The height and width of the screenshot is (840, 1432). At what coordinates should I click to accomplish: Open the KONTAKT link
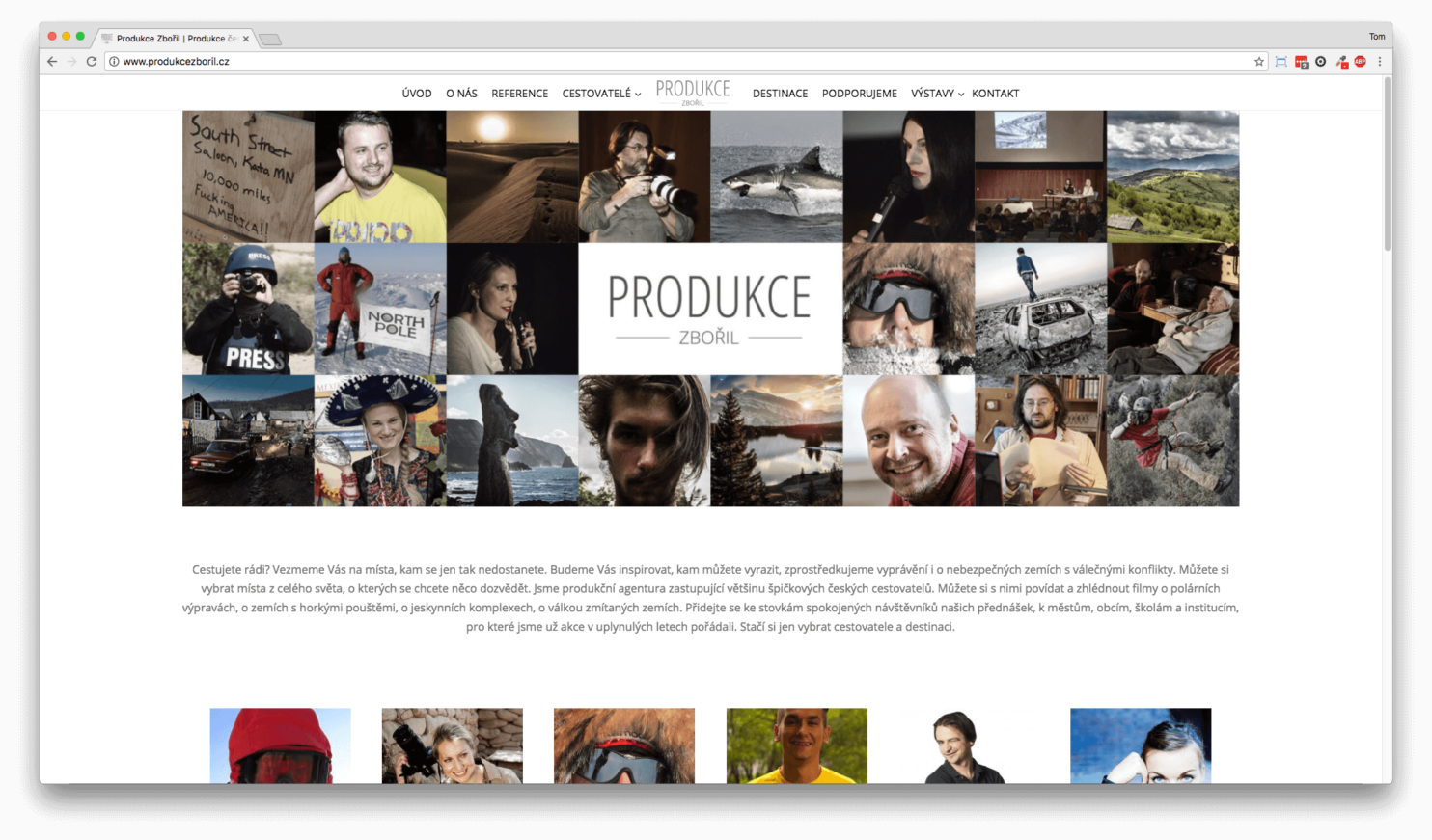pyautogui.click(x=995, y=94)
